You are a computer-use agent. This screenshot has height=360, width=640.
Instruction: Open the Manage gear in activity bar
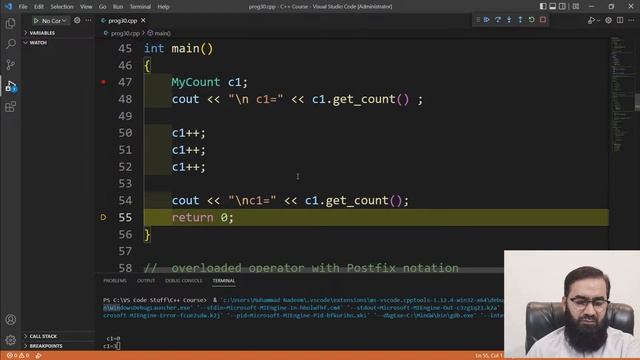coord(11,340)
